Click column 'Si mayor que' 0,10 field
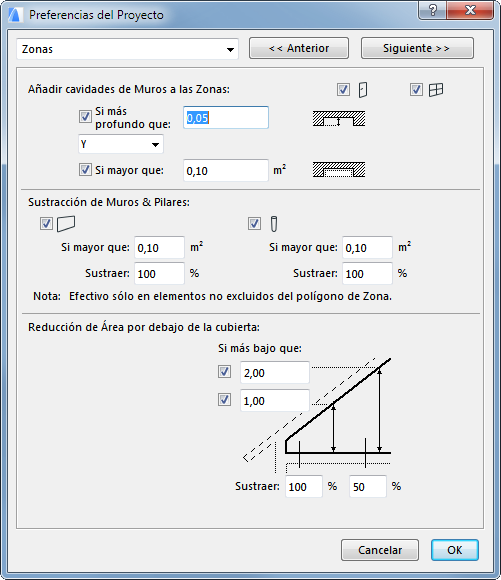Viewport: 501px width, 580px height. point(367,247)
